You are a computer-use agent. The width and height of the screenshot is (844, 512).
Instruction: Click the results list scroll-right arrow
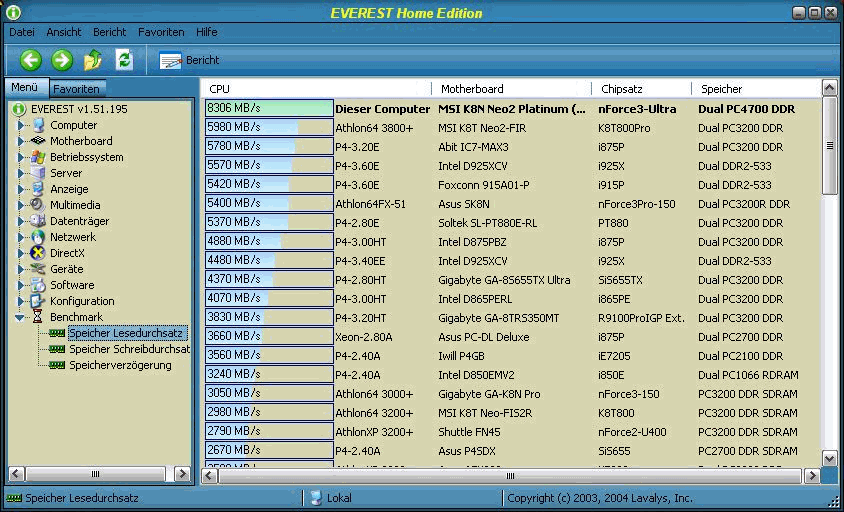[x=812, y=476]
